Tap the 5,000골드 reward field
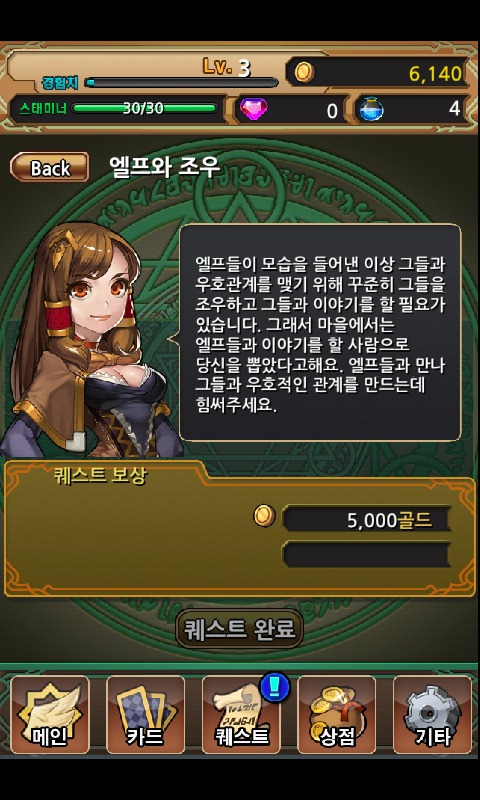 coord(367,520)
